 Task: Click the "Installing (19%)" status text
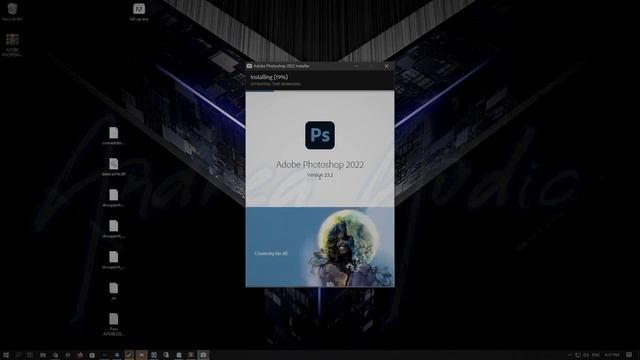269,77
